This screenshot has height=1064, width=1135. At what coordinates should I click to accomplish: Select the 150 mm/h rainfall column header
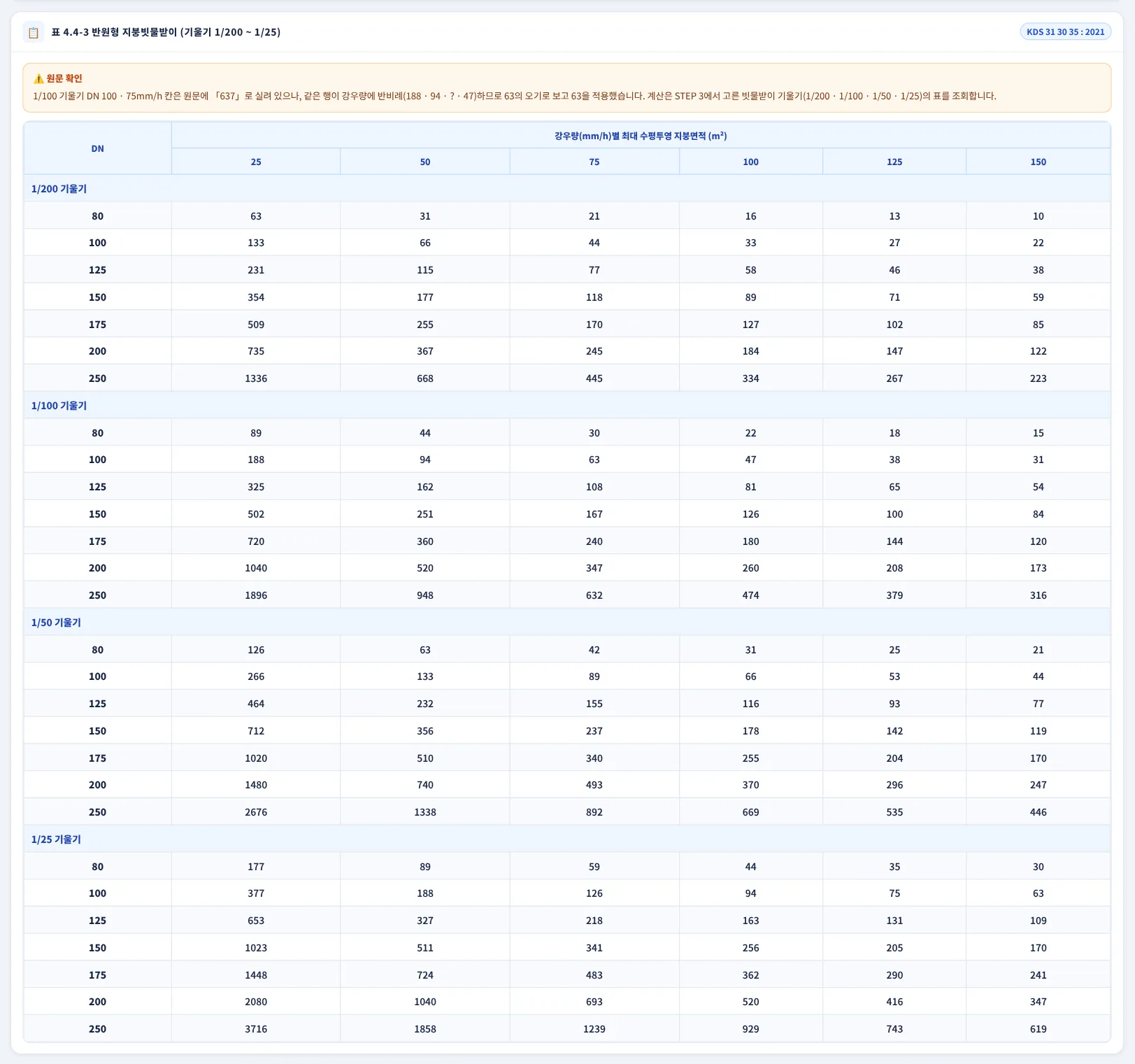tap(1038, 162)
